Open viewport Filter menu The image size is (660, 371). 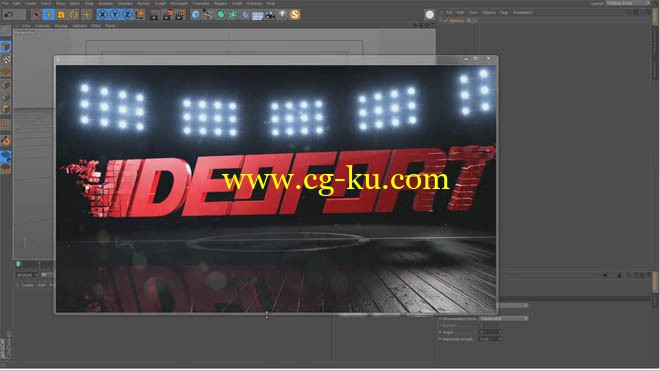pos(96,26)
